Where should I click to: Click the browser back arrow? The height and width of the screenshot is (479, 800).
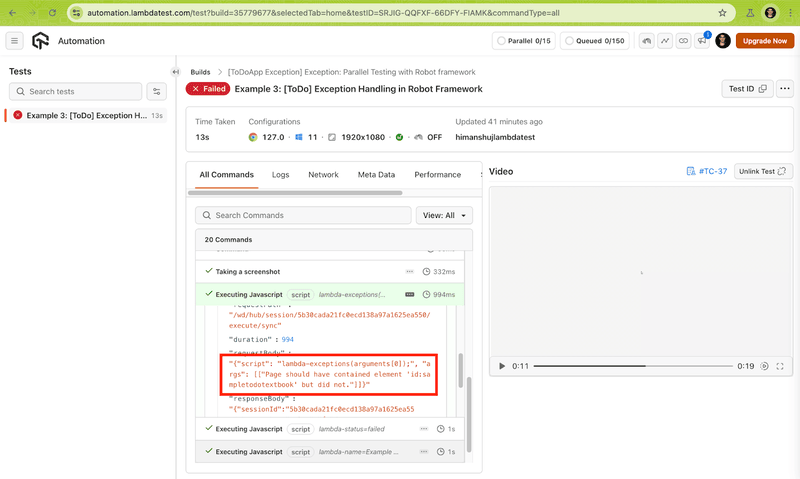(12, 13)
